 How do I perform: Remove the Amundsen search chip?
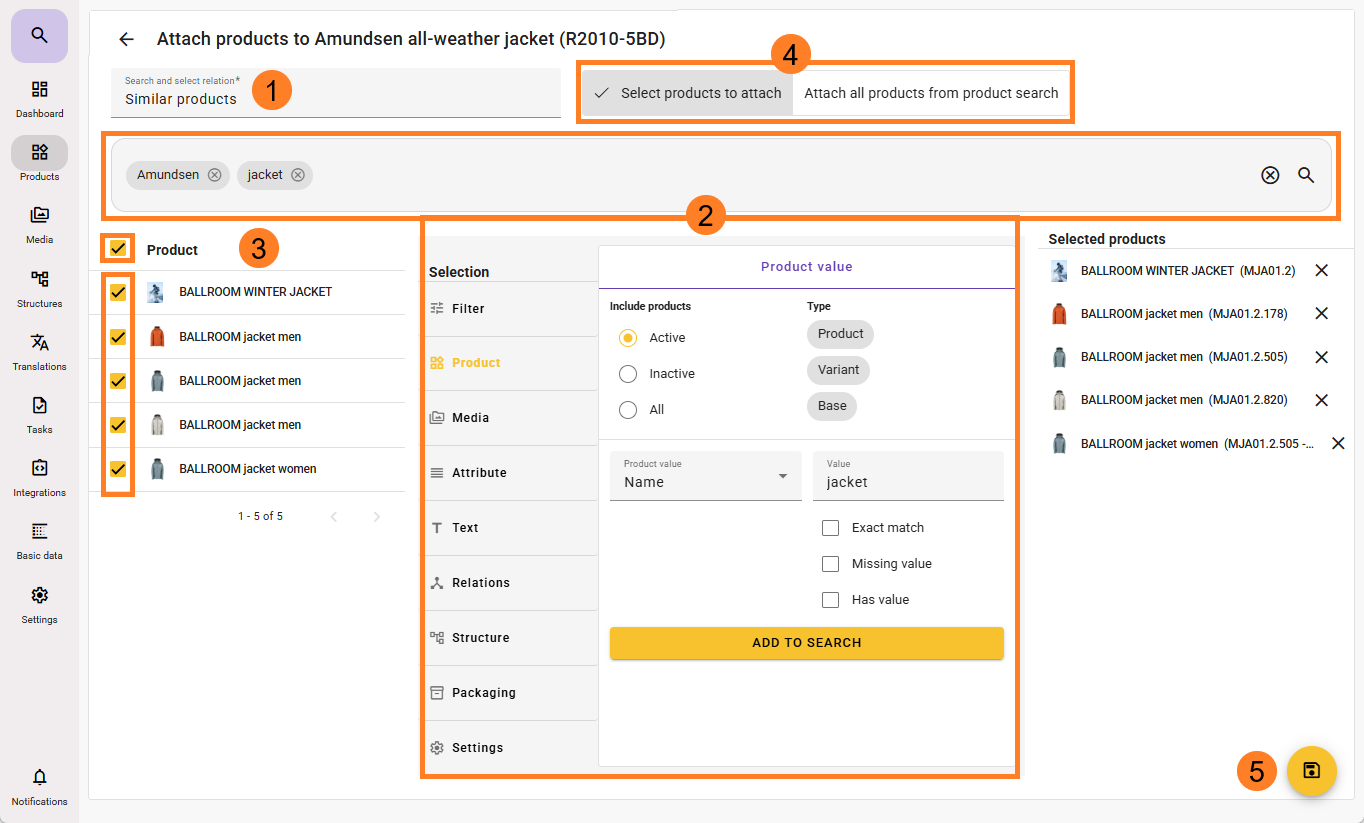[214, 175]
